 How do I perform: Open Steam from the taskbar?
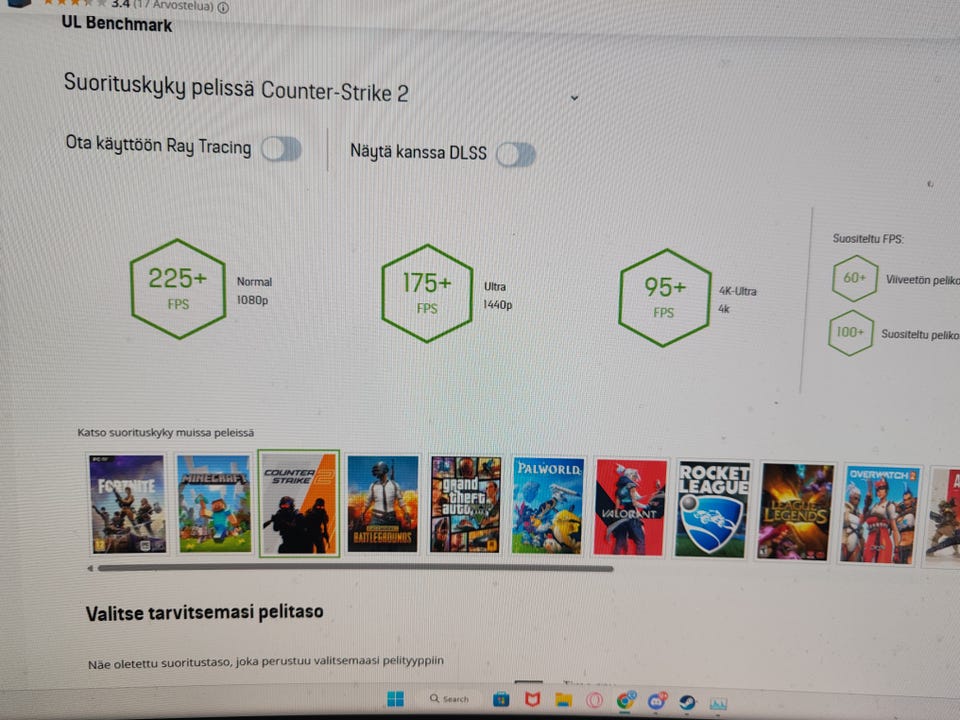coord(687,702)
